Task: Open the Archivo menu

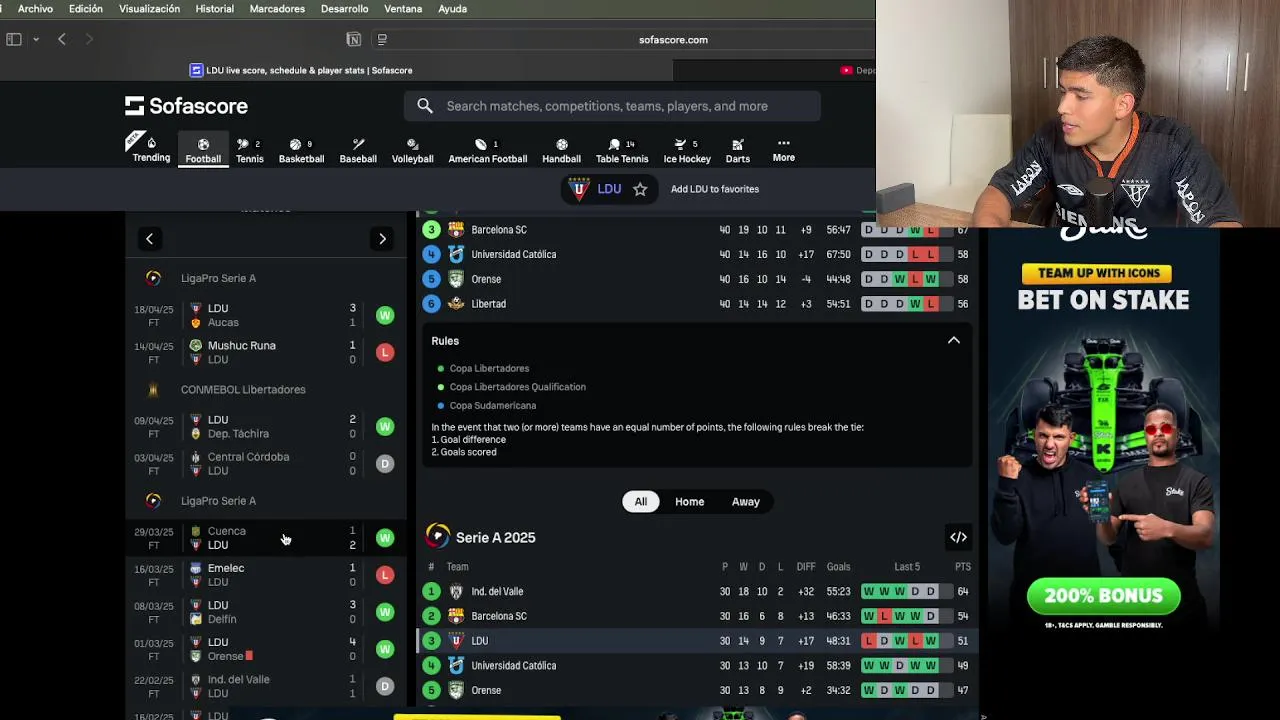Action: [x=35, y=9]
